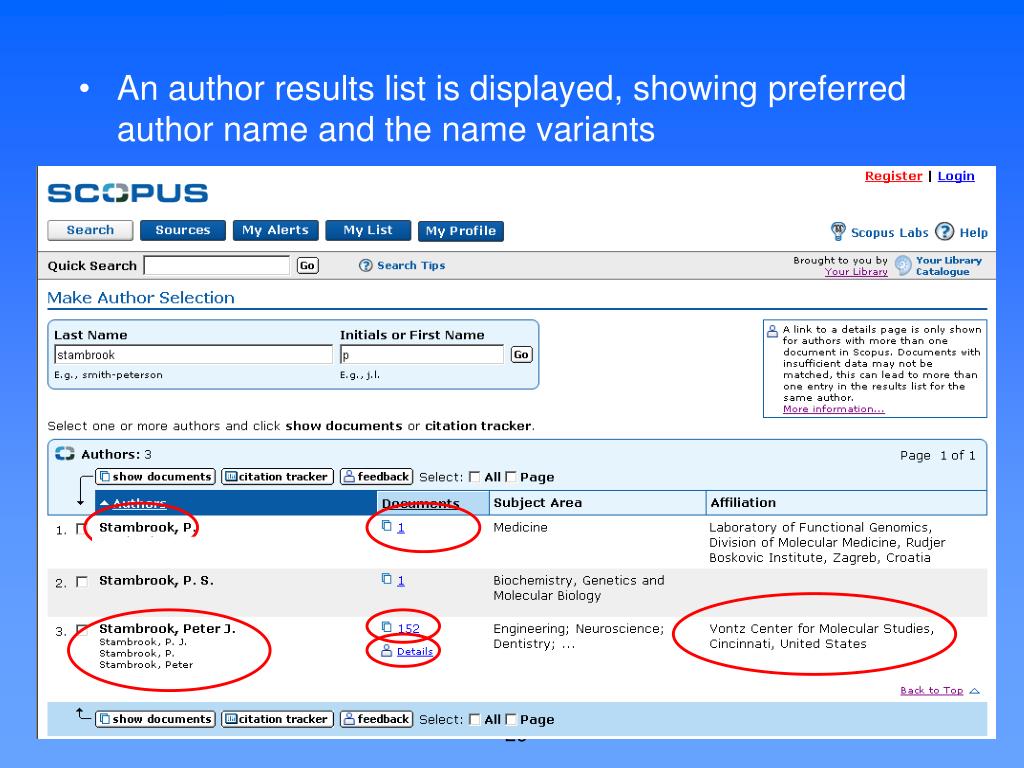
Task: Focus the Quick Search input field
Action: tap(217, 266)
